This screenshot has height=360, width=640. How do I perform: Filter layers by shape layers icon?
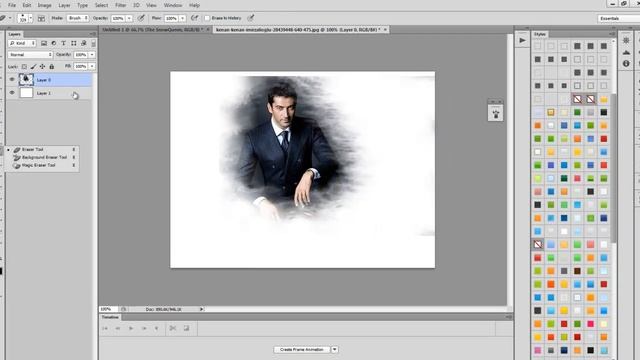point(73,43)
